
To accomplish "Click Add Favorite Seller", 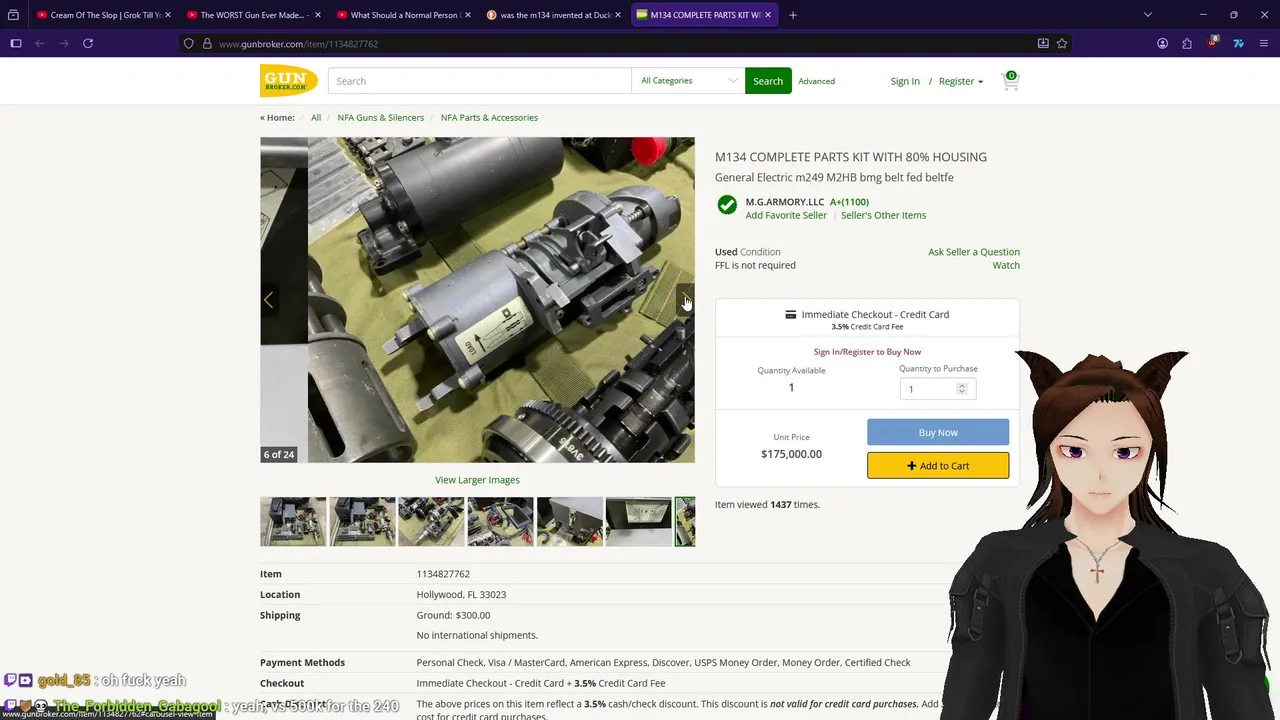I will tap(786, 215).
